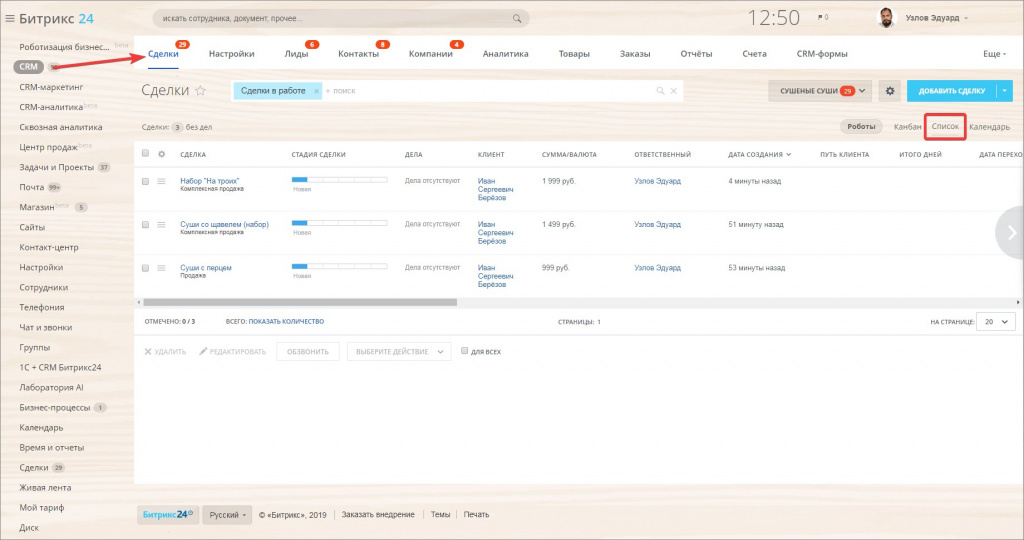Open the Еще menu in CRM tabs
1024x540 pixels.
(994, 54)
